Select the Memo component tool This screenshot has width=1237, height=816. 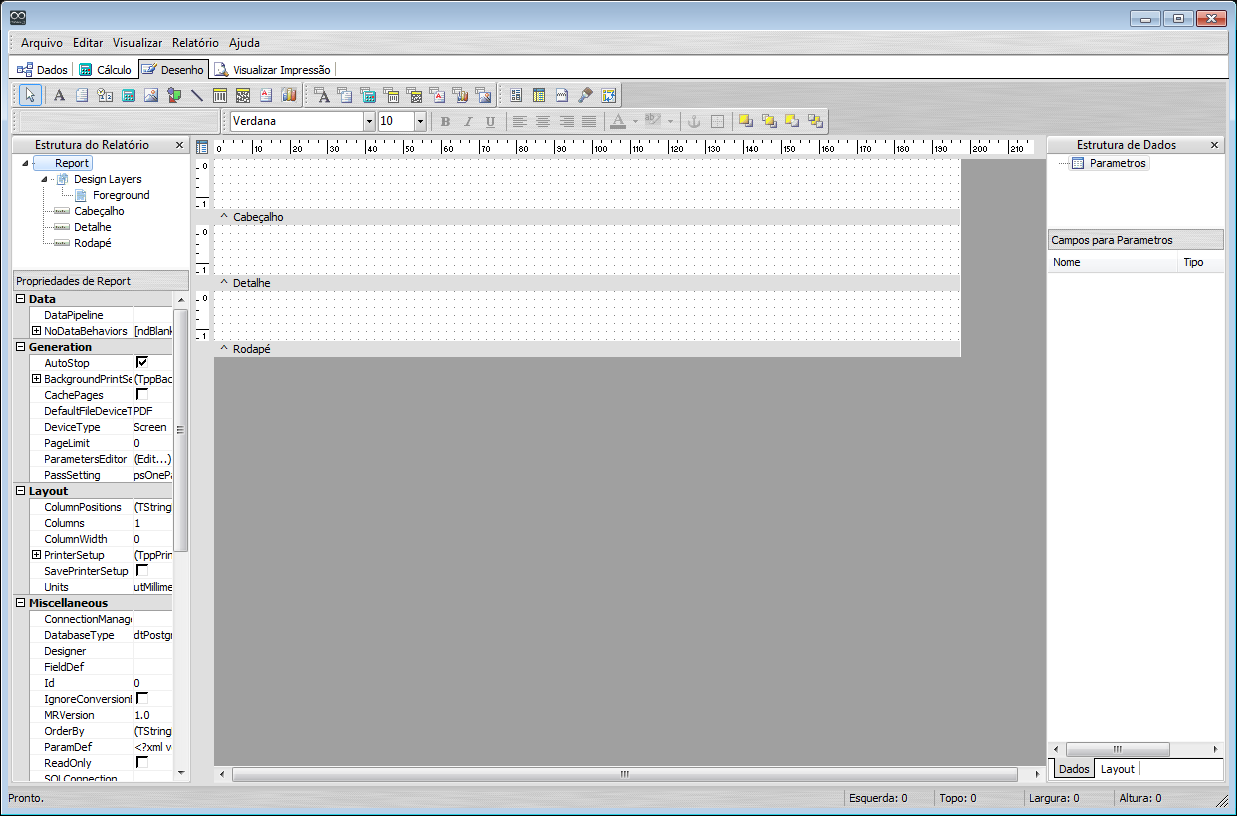point(82,95)
